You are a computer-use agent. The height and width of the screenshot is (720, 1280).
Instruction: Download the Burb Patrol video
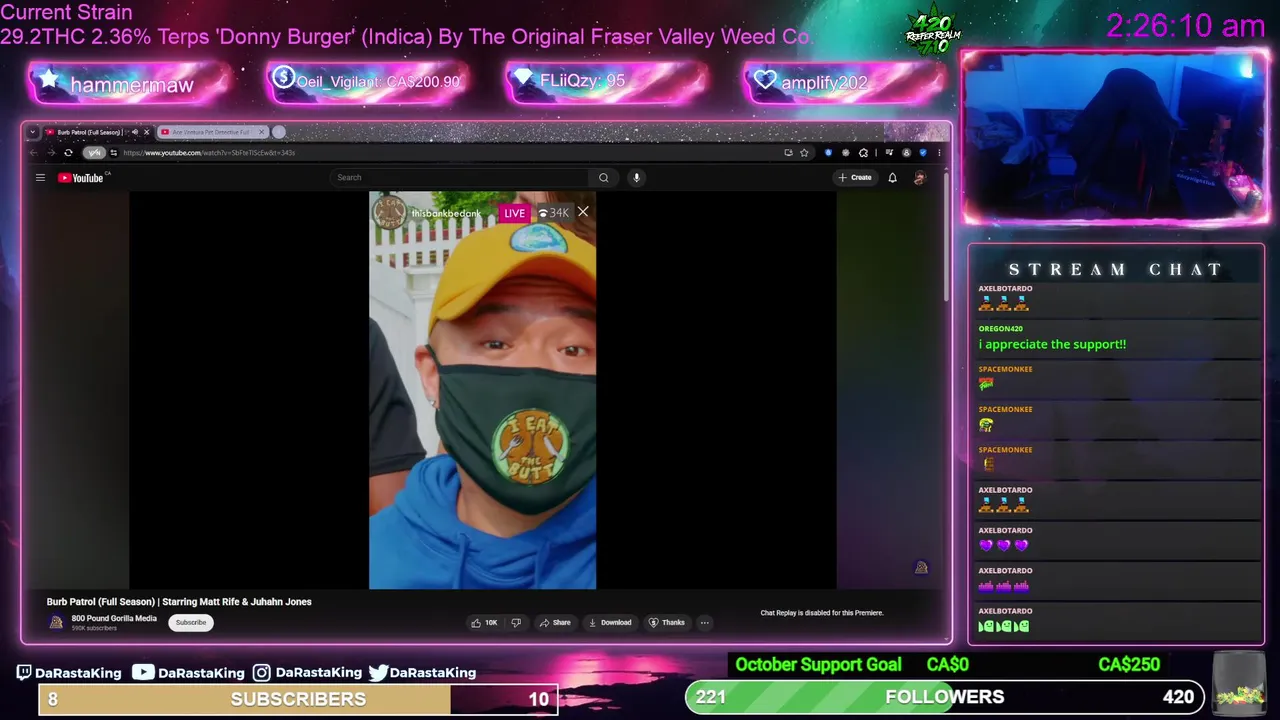pos(610,623)
